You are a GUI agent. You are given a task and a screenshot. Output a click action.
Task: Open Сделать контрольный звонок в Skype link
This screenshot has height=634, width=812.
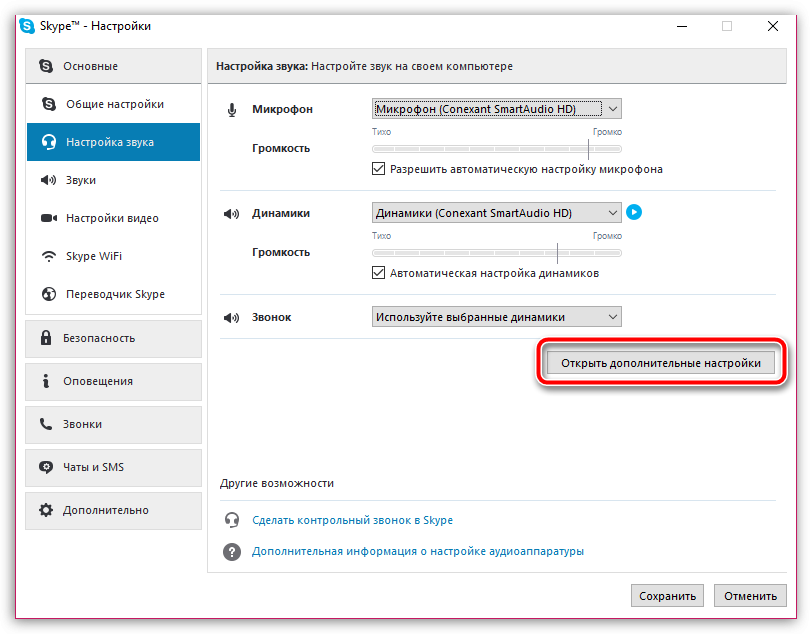click(352, 520)
